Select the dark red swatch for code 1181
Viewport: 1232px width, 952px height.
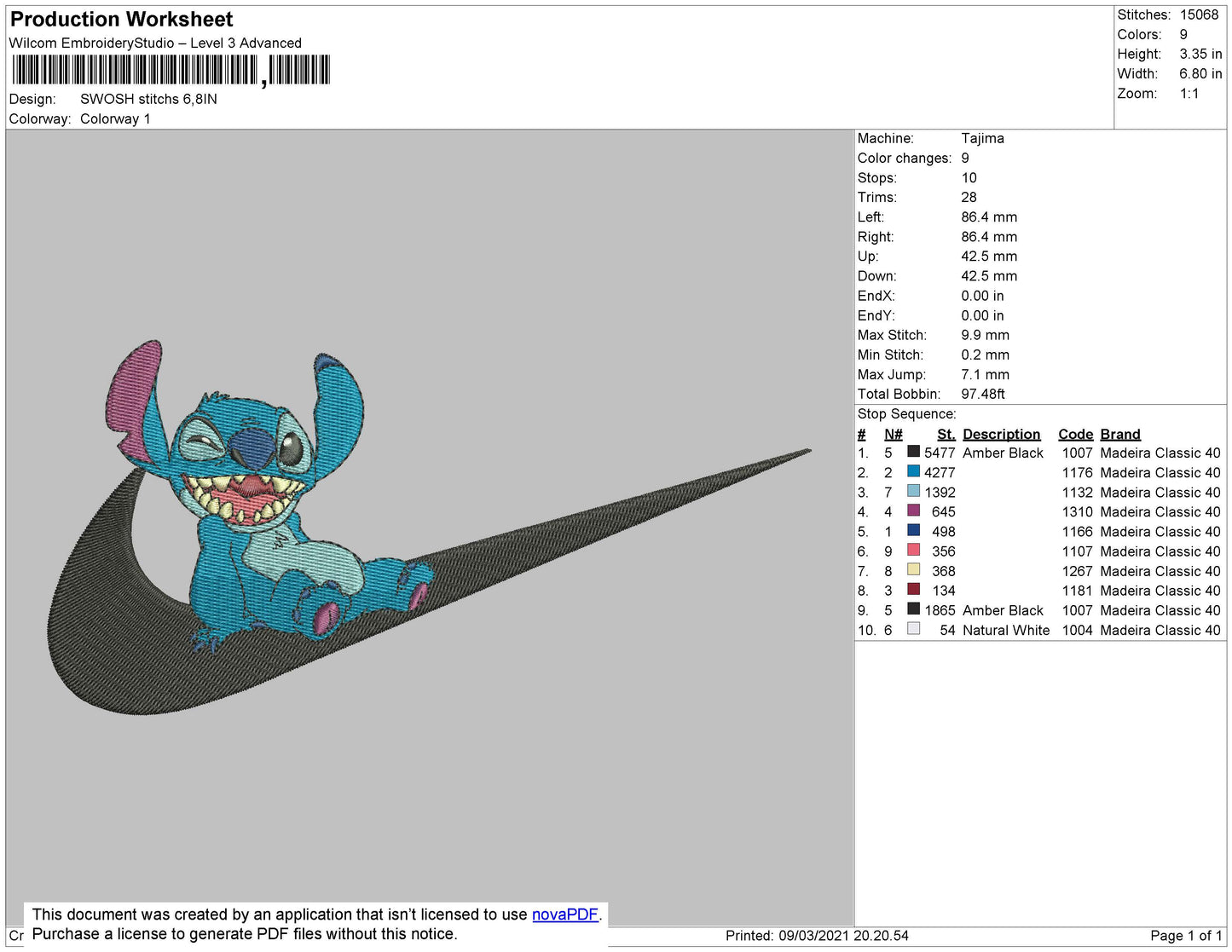913,589
